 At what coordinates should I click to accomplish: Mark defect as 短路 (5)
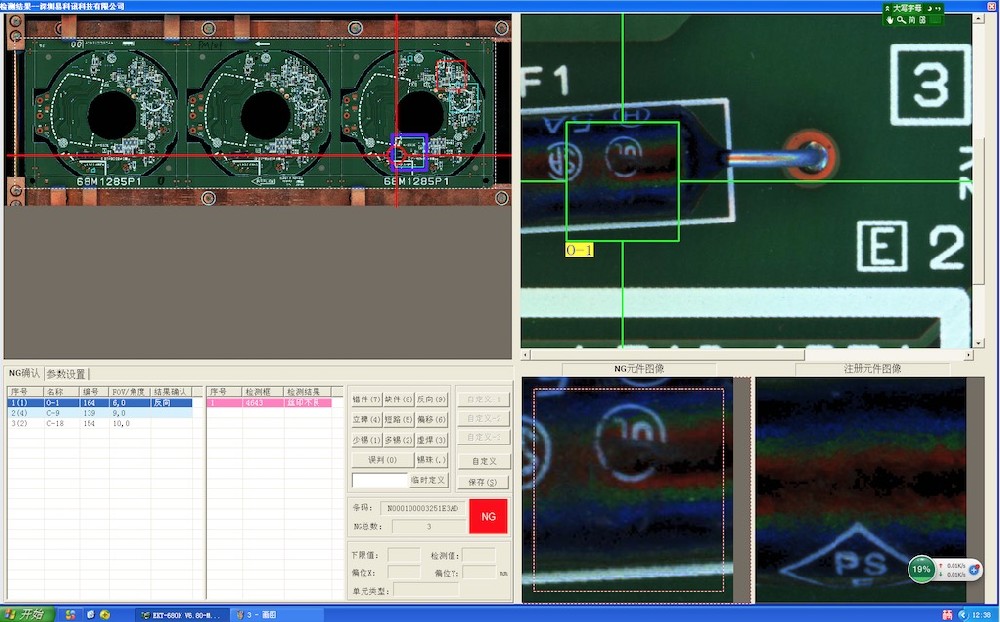click(x=400, y=420)
